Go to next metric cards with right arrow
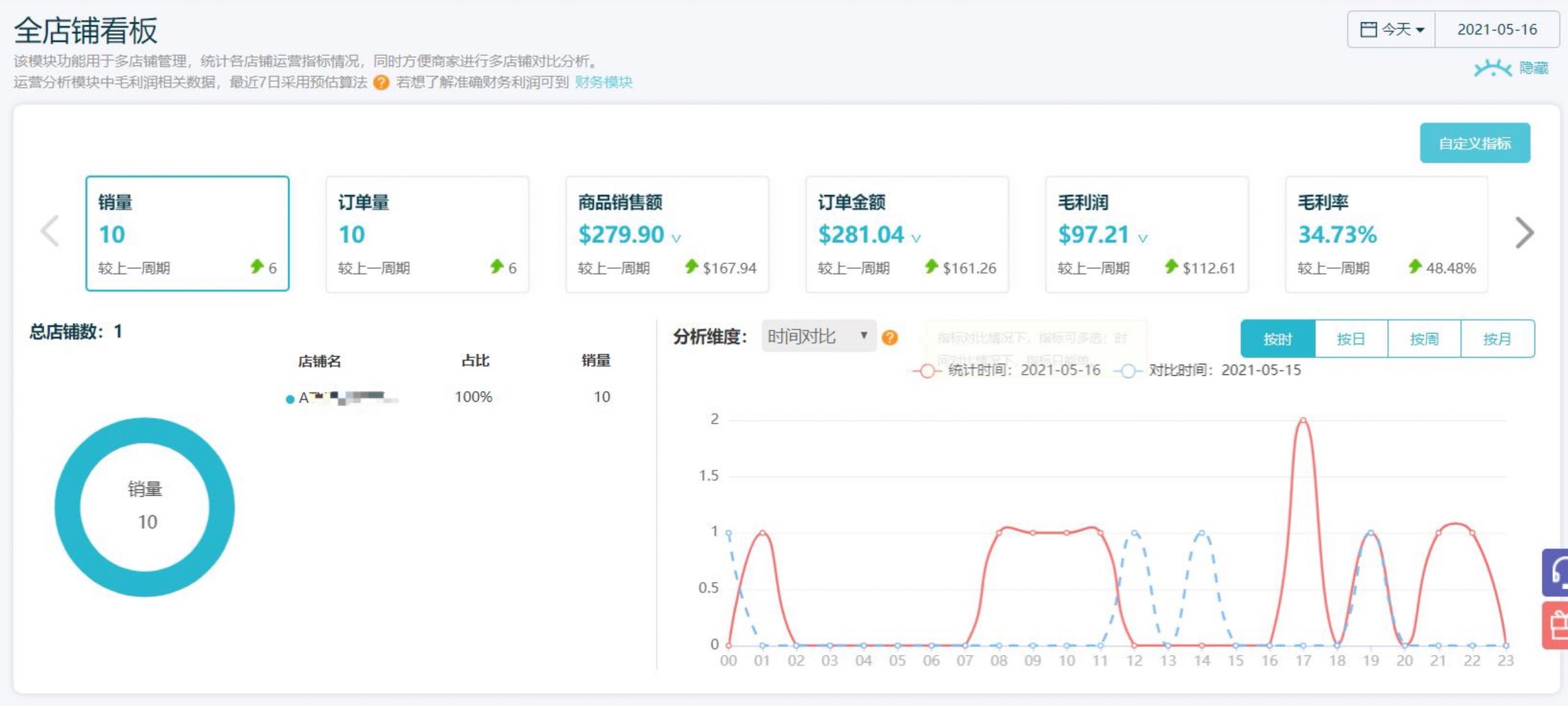 (x=1524, y=233)
